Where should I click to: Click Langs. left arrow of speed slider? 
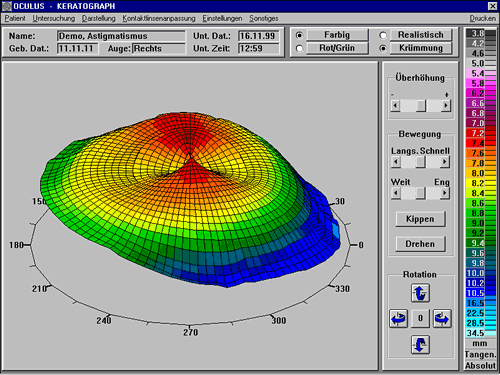coord(396,162)
